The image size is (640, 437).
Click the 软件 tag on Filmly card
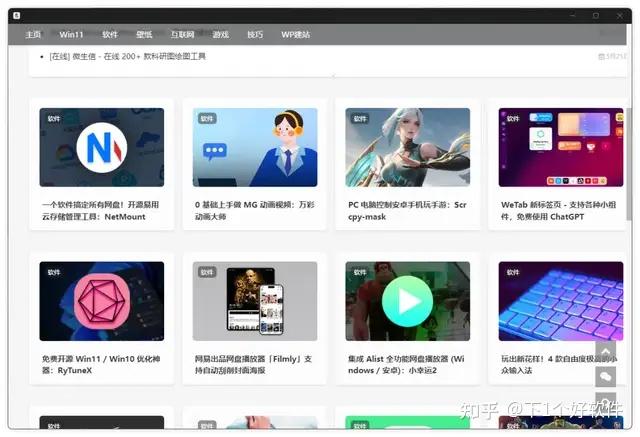[207, 272]
